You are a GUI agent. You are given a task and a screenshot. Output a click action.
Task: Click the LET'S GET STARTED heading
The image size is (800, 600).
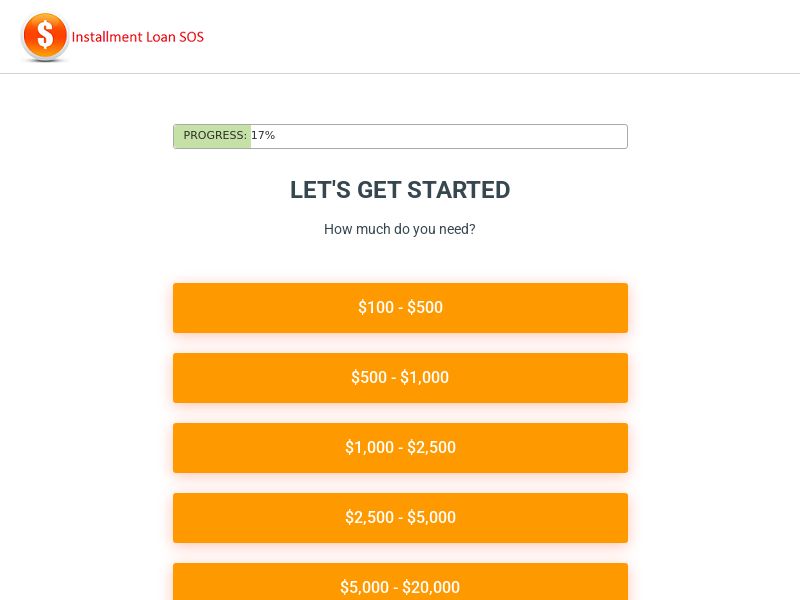[400, 190]
